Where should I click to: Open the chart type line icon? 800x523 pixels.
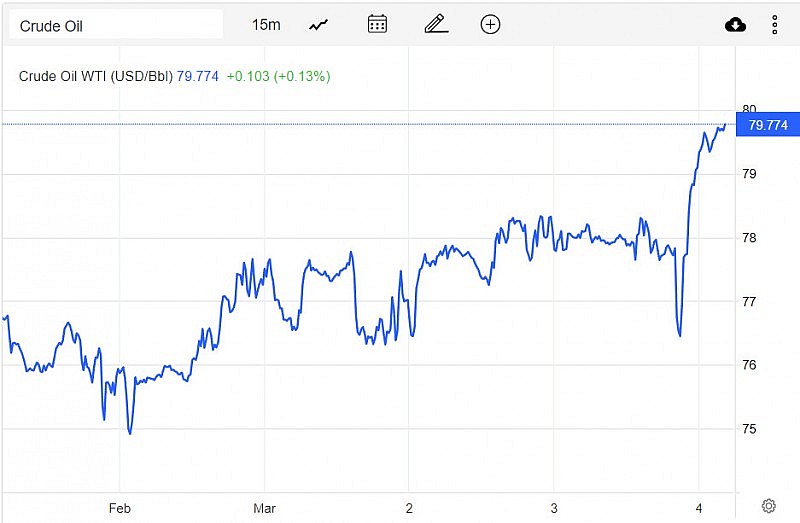pyautogui.click(x=319, y=25)
